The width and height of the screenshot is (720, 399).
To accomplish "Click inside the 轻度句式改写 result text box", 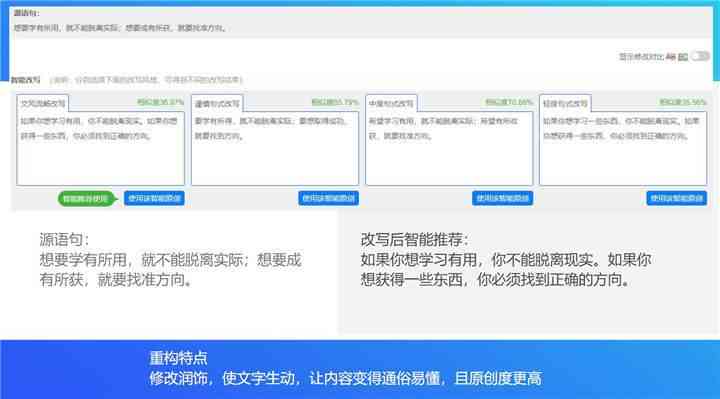I will 623,148.
